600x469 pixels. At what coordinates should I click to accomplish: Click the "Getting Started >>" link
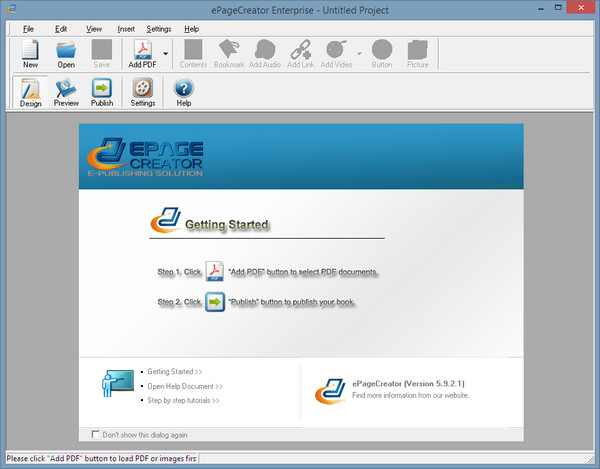pos(175,370)
